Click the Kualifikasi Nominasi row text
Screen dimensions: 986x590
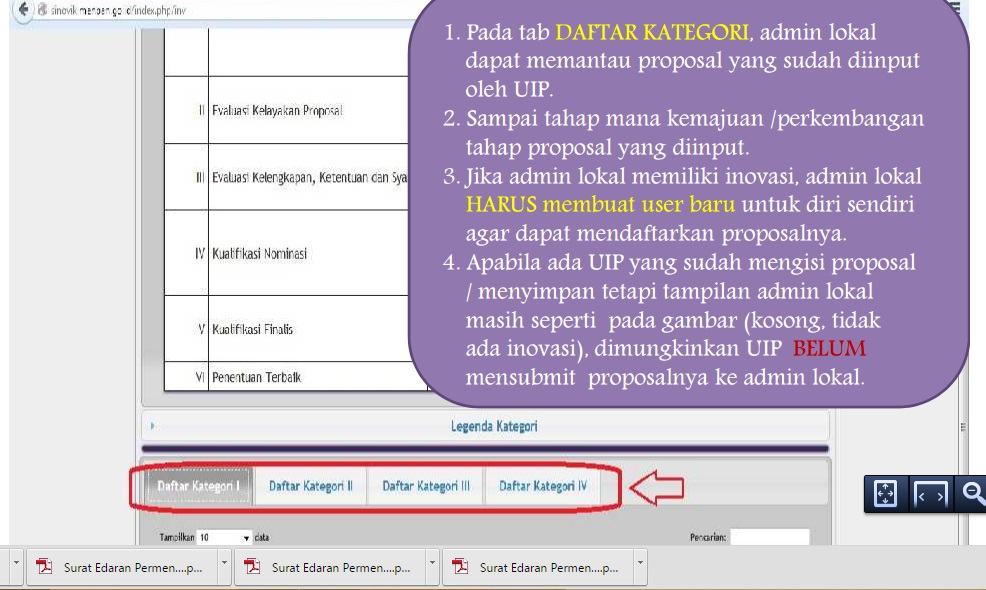(260, 253)
